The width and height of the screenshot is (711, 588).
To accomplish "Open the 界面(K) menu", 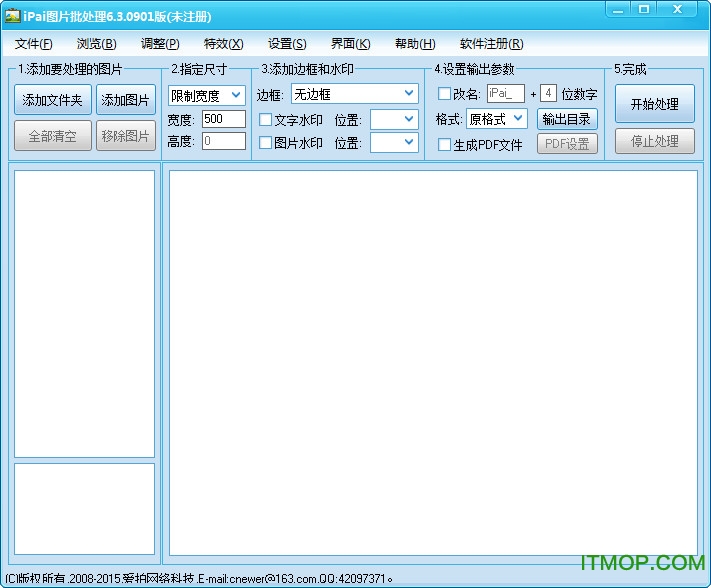I will (351, 44).
